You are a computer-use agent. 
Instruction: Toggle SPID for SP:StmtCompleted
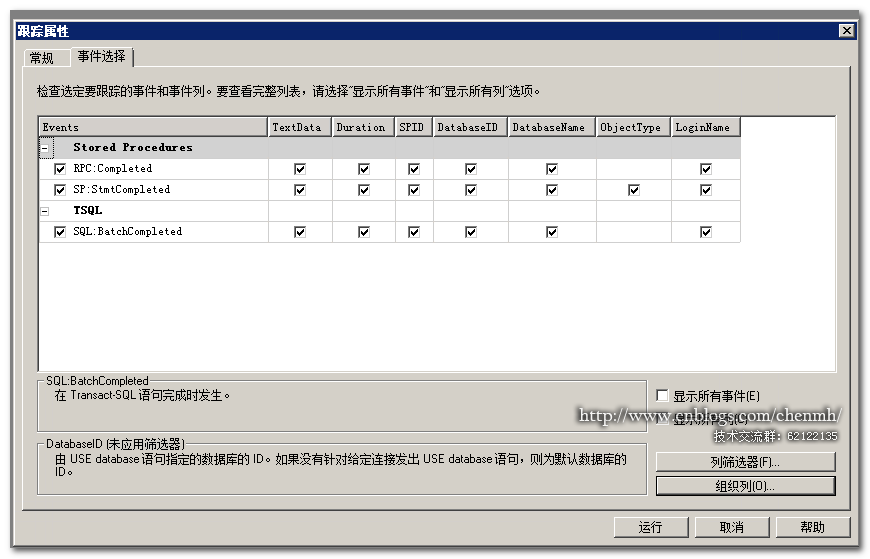pyautogui.click(x=413, y=190)
